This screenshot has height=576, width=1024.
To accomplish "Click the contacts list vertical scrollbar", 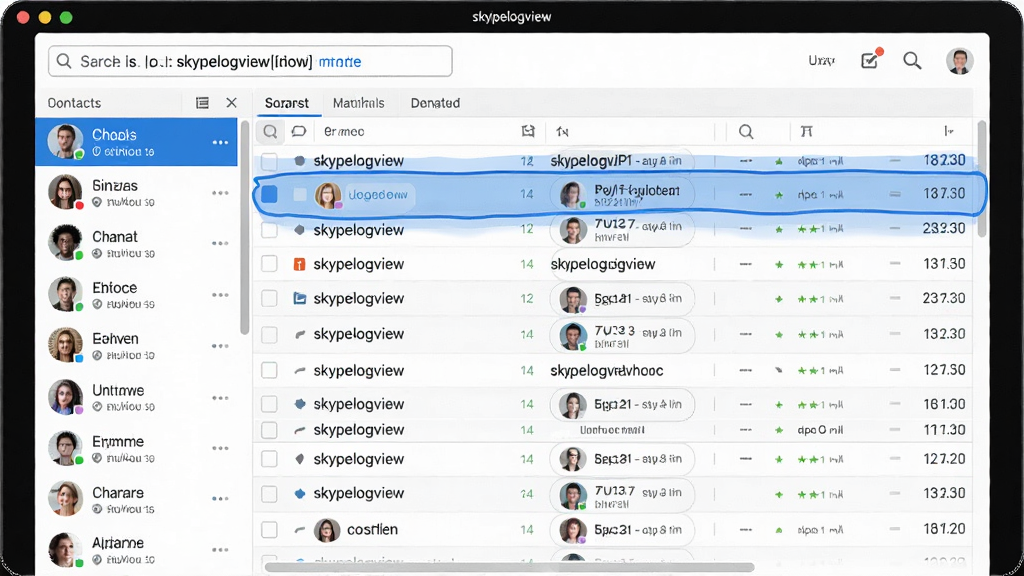I will click(x=245, y=227).
